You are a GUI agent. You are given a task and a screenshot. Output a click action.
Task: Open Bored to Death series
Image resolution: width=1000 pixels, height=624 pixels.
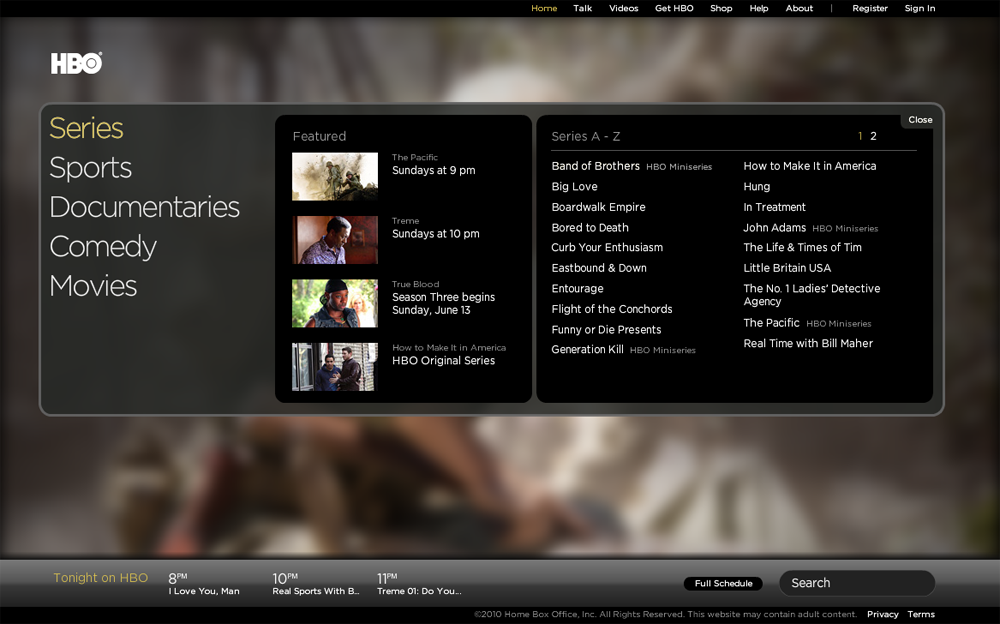coord(590,228)
